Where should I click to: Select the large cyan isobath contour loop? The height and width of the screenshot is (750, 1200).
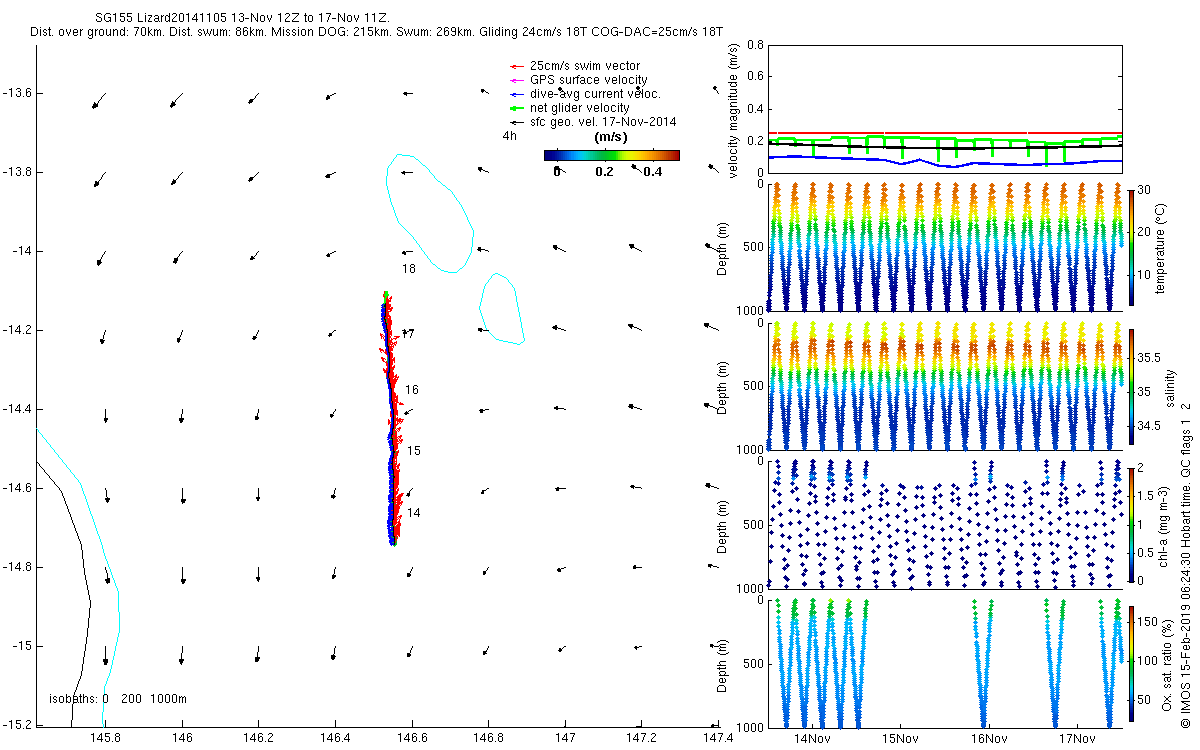[429, 212]
